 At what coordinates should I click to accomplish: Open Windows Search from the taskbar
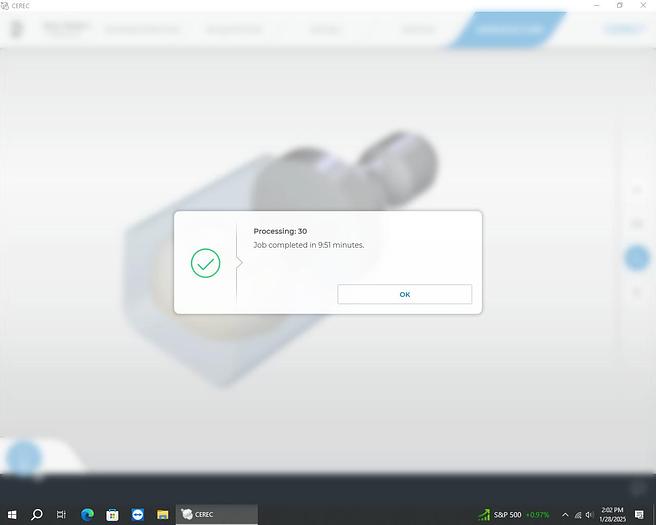pyautogui.click(x=37, y=514)
